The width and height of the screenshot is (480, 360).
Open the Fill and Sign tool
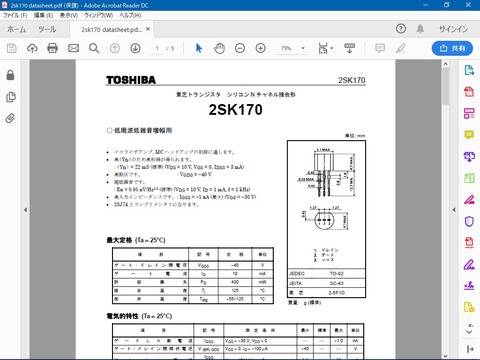(x=469, y=265)
